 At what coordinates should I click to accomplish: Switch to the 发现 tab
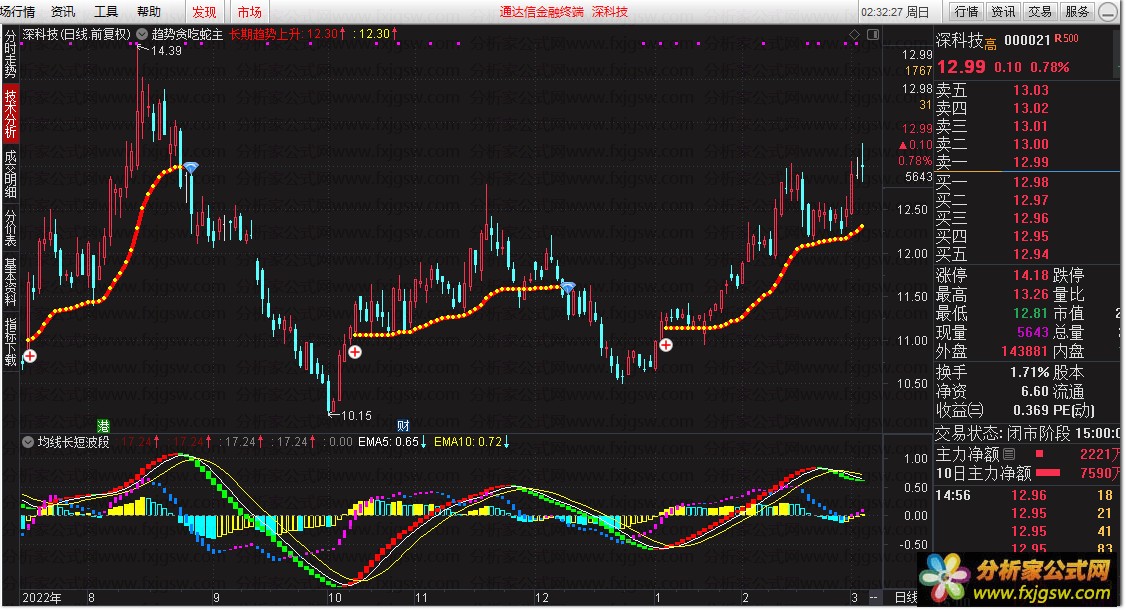(x=204, y=12)
